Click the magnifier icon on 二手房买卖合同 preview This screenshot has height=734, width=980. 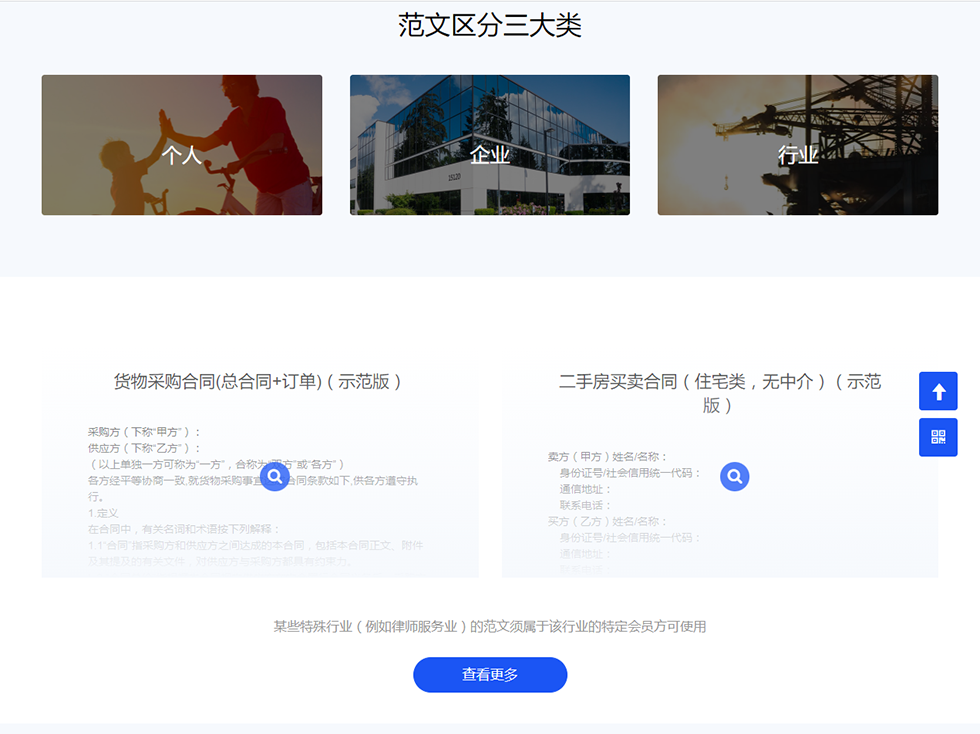click(734, 476)
